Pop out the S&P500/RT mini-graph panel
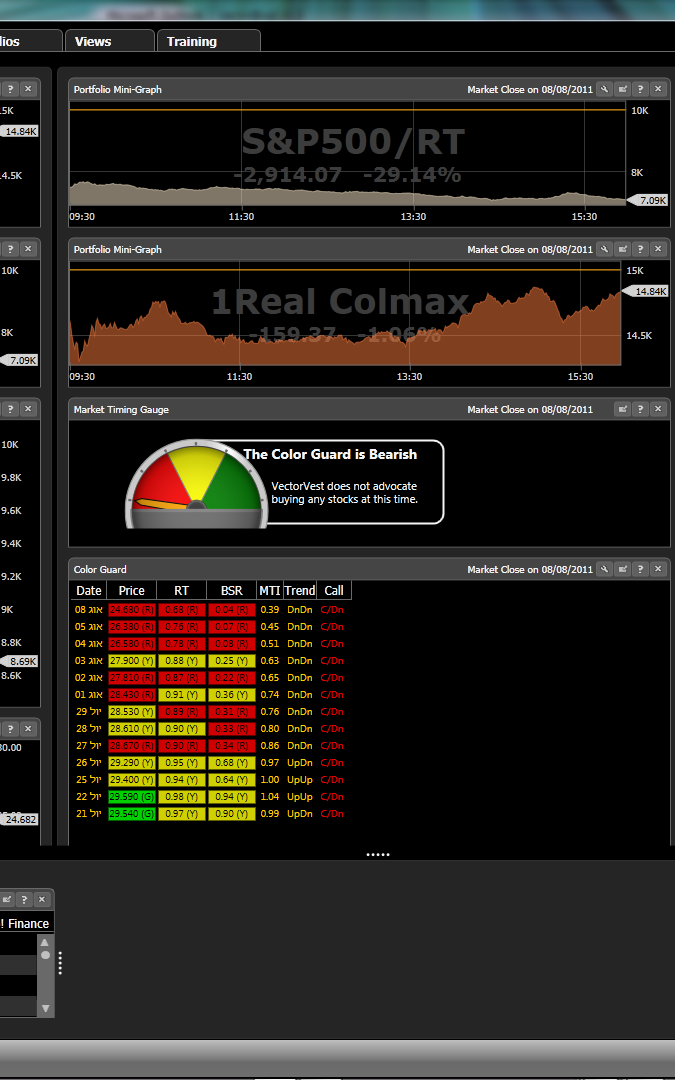 click(x=622, y=89)
